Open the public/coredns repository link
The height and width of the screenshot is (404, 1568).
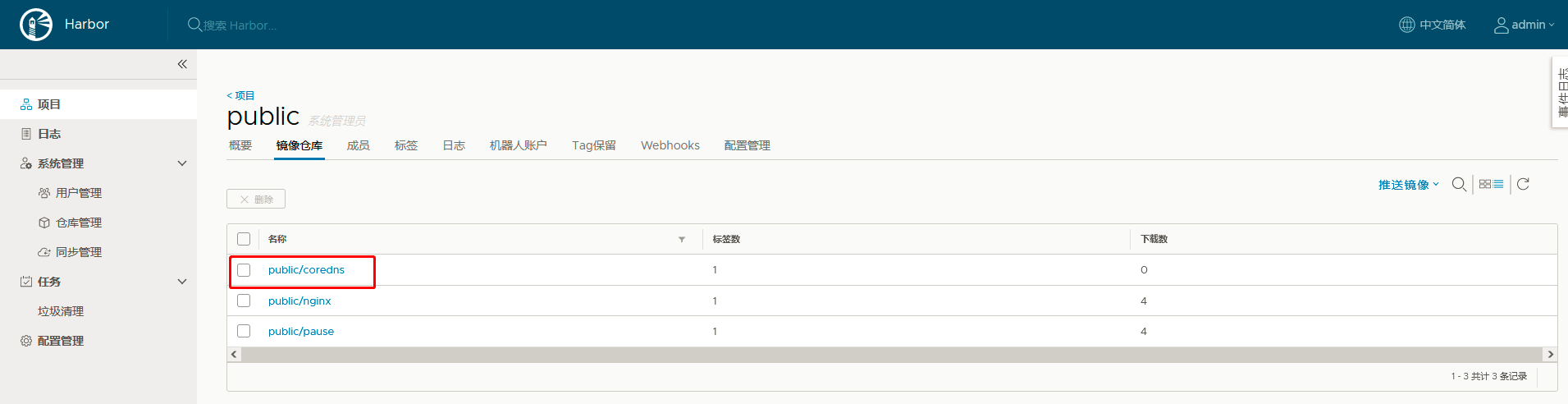click(x=306, y=270)
